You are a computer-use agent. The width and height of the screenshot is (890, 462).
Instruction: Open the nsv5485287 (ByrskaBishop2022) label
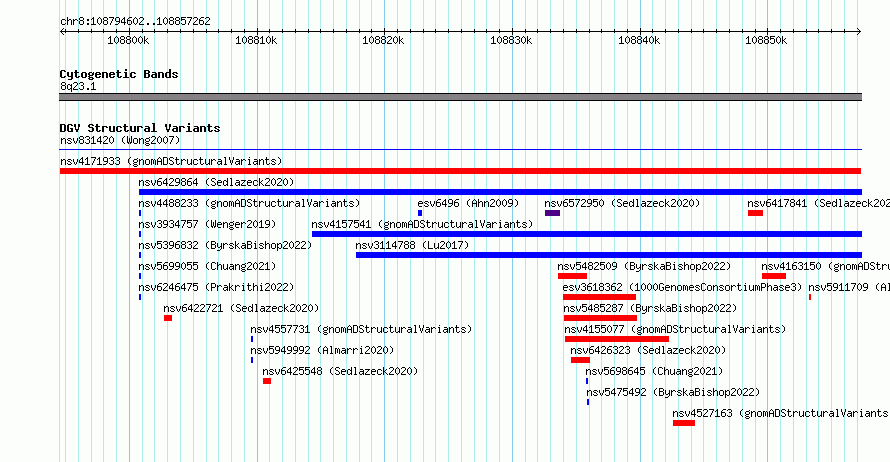point(650,308)
